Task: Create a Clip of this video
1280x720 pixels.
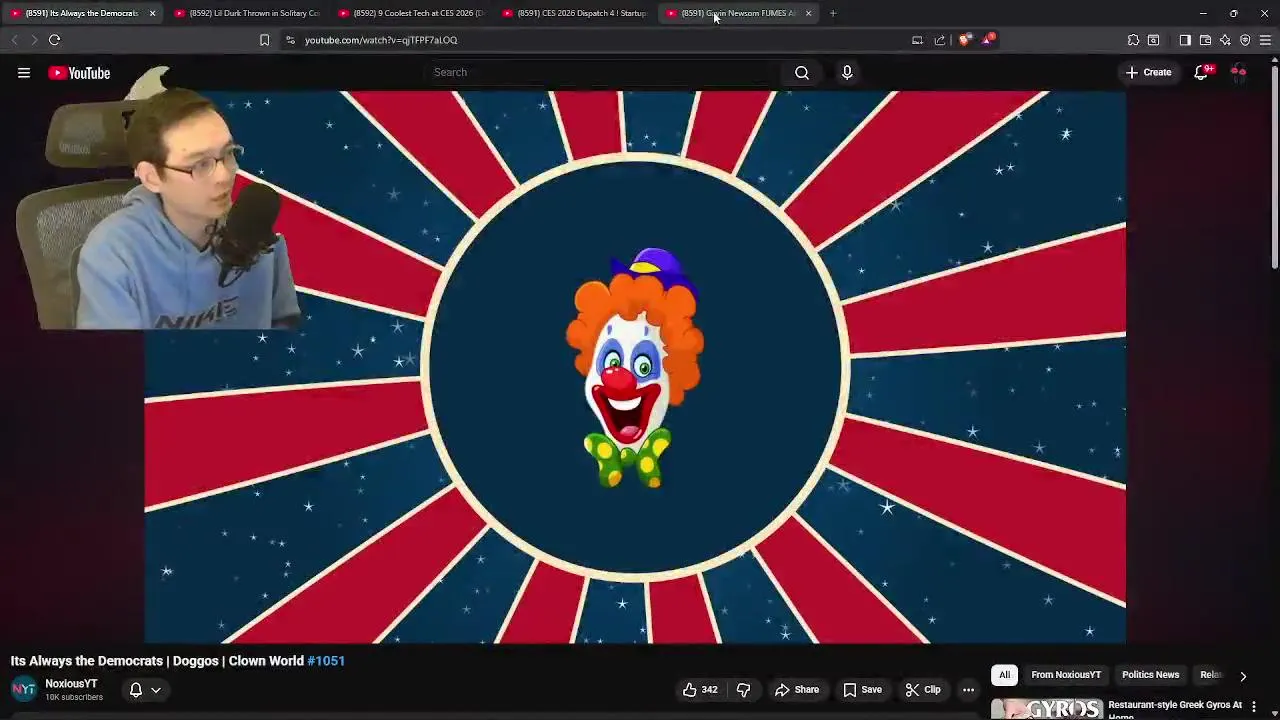Action: [923, 690]
